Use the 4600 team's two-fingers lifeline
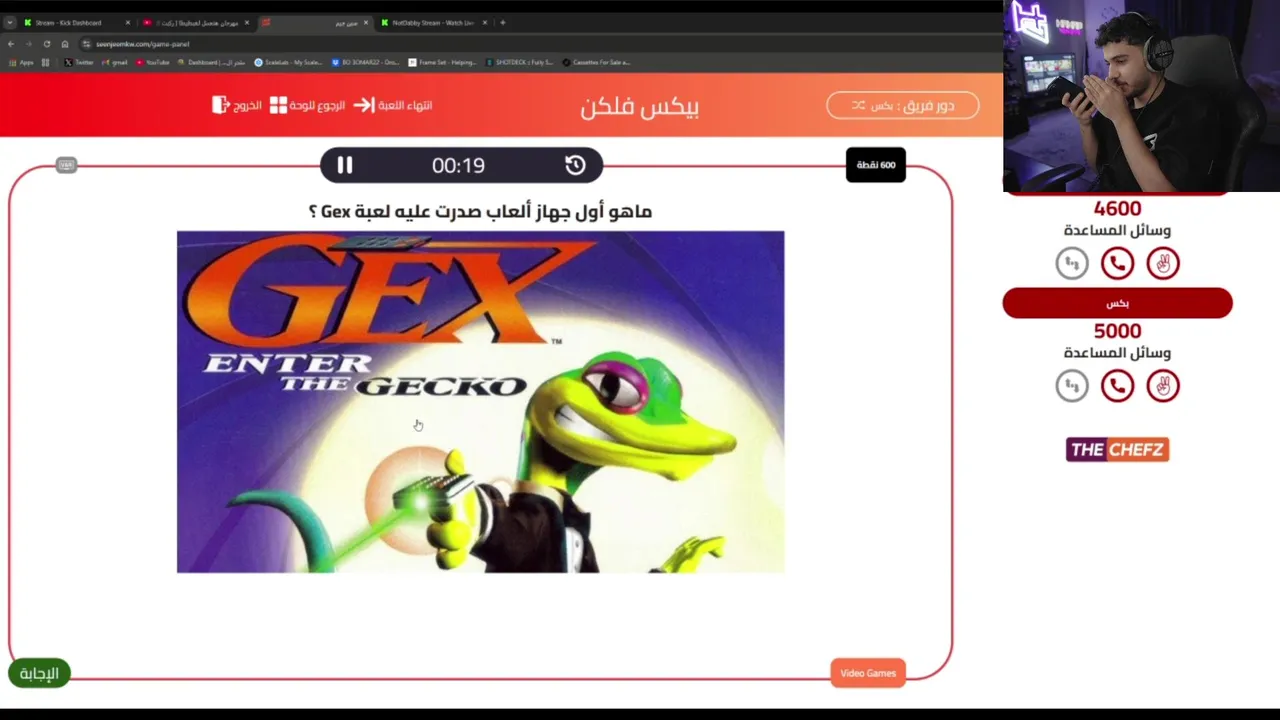Image resolution: width=1280 pixels, height=720 pixels. pos(1163,263)
